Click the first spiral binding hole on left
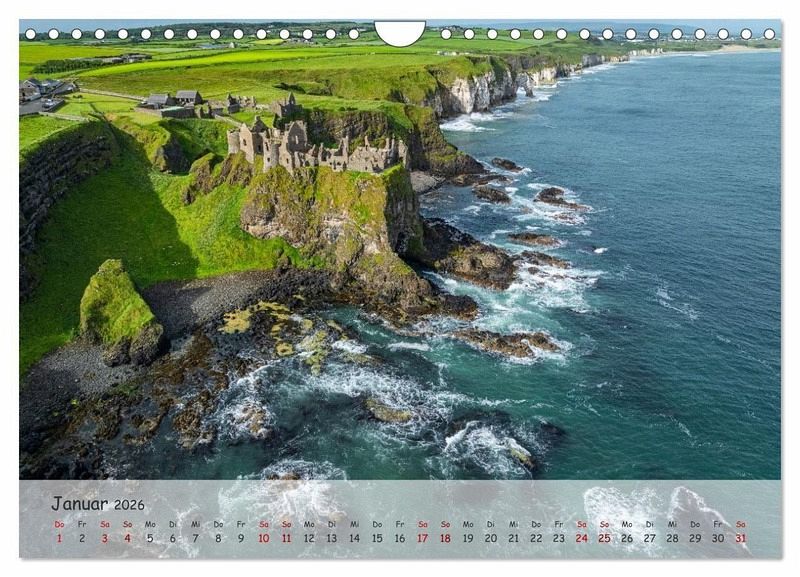This screenshot has height=577, width=800. 30,34
